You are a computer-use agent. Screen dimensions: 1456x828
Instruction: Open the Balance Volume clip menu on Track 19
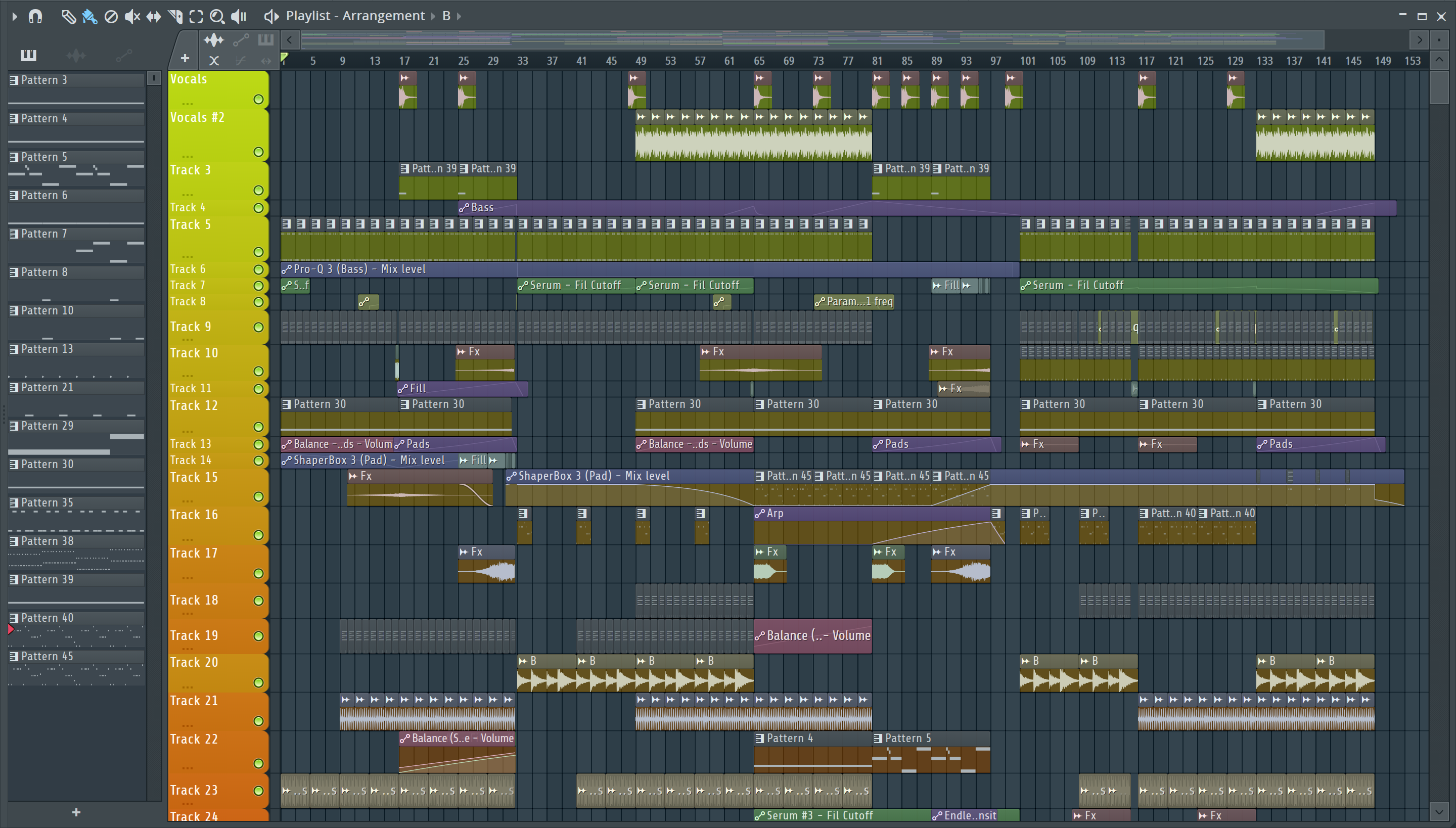(760, 636)
